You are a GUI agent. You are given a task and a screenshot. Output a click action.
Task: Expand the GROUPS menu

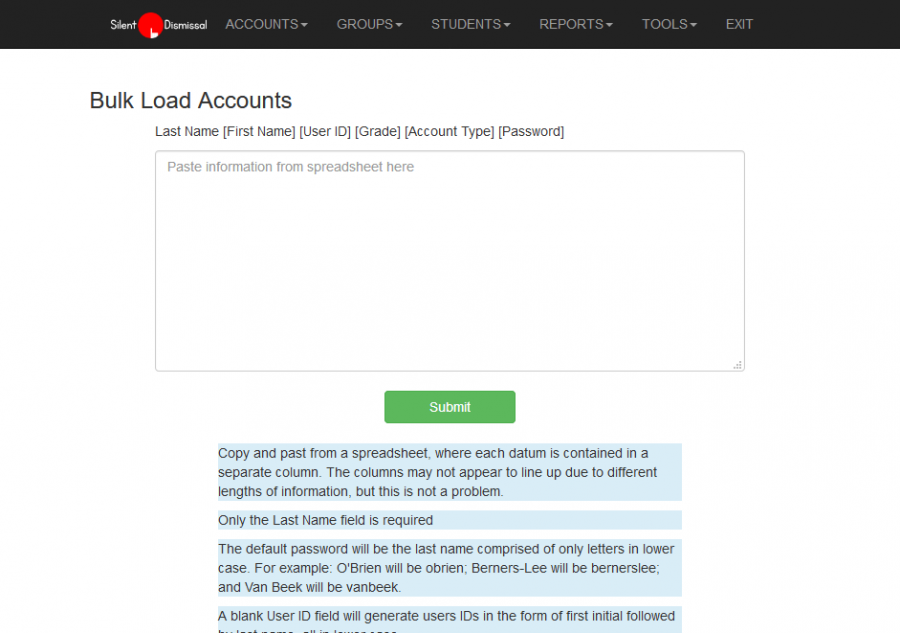[369, 25]
